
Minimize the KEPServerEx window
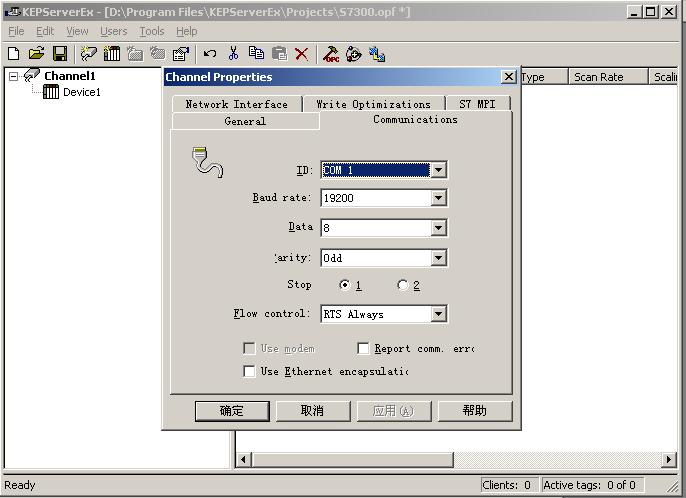coord(634,11)
